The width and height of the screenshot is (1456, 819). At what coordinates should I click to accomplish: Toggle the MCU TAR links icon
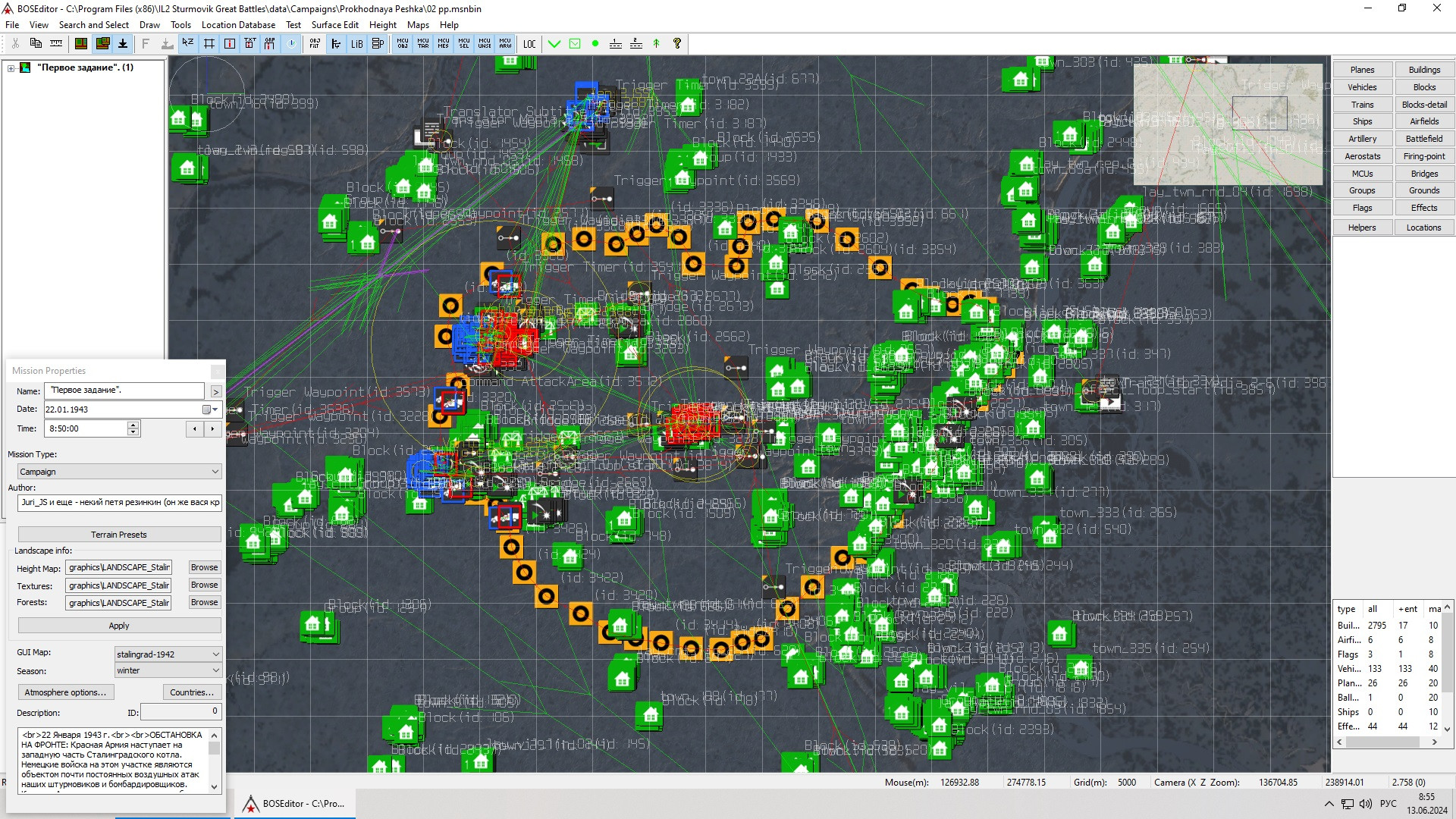(423, 44)
